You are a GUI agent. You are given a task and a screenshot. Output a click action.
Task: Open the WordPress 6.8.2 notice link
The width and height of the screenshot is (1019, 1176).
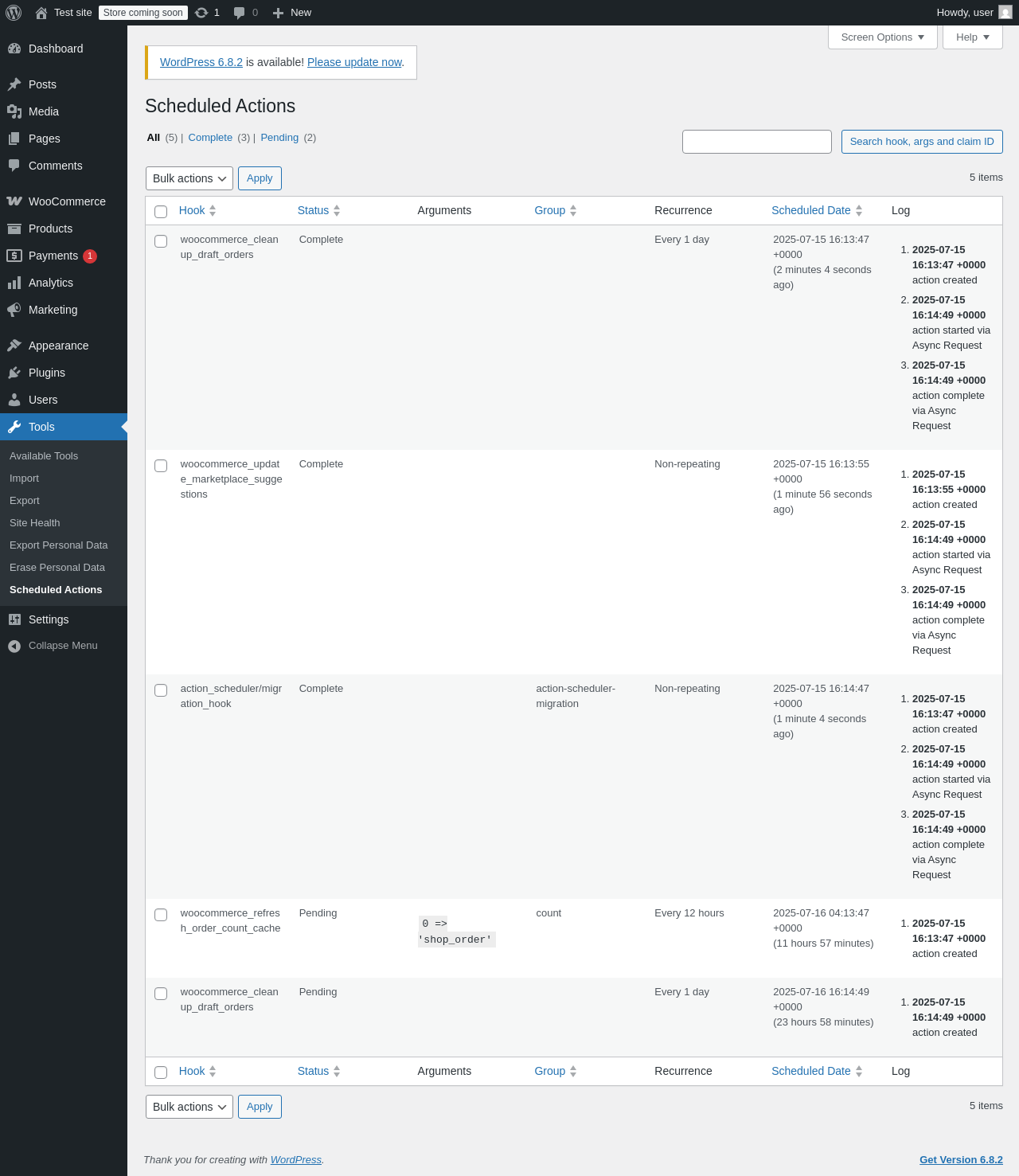201,62
